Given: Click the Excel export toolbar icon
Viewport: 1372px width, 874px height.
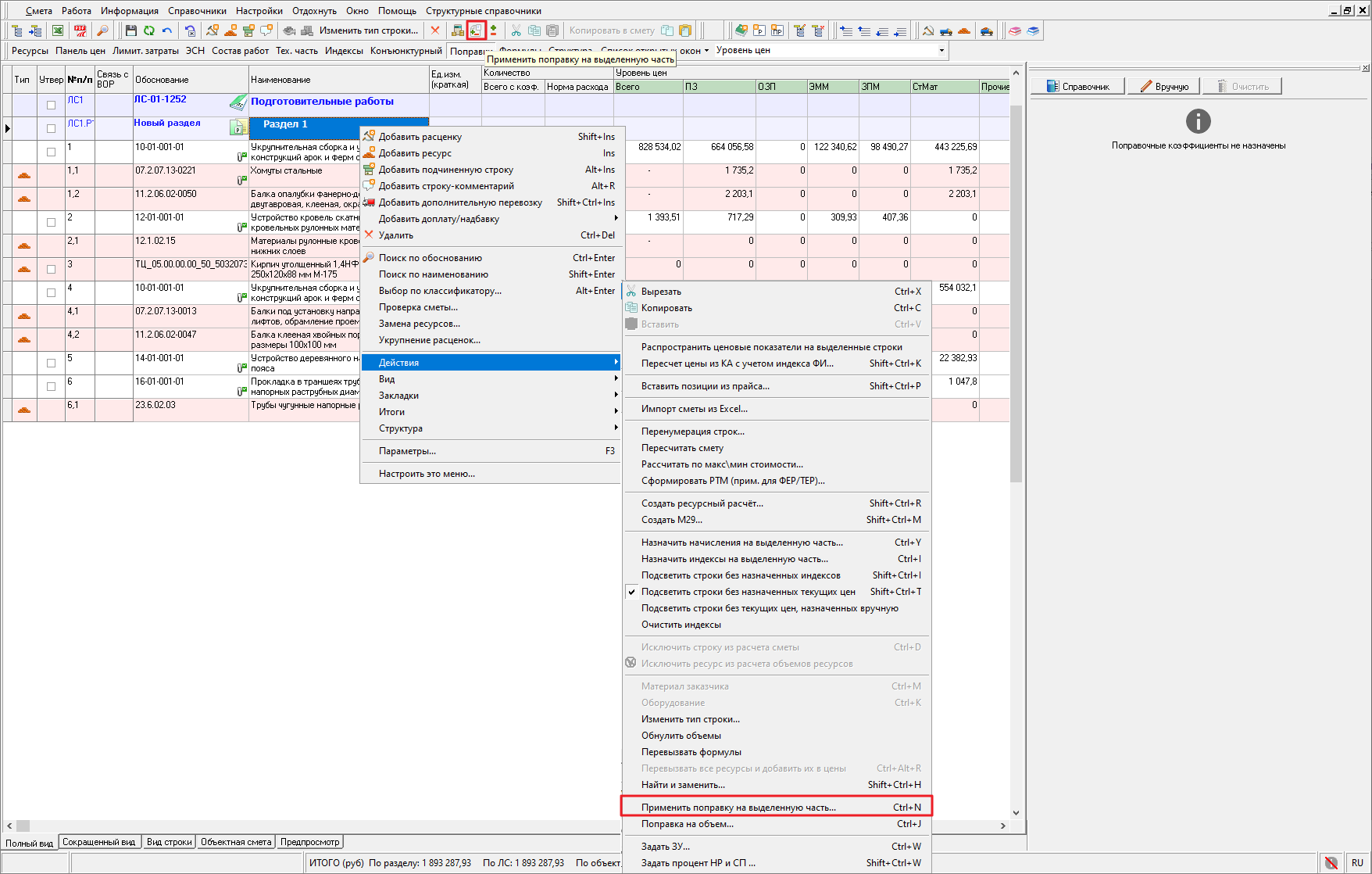Looking at the screenshot, I should click(58, 30).
